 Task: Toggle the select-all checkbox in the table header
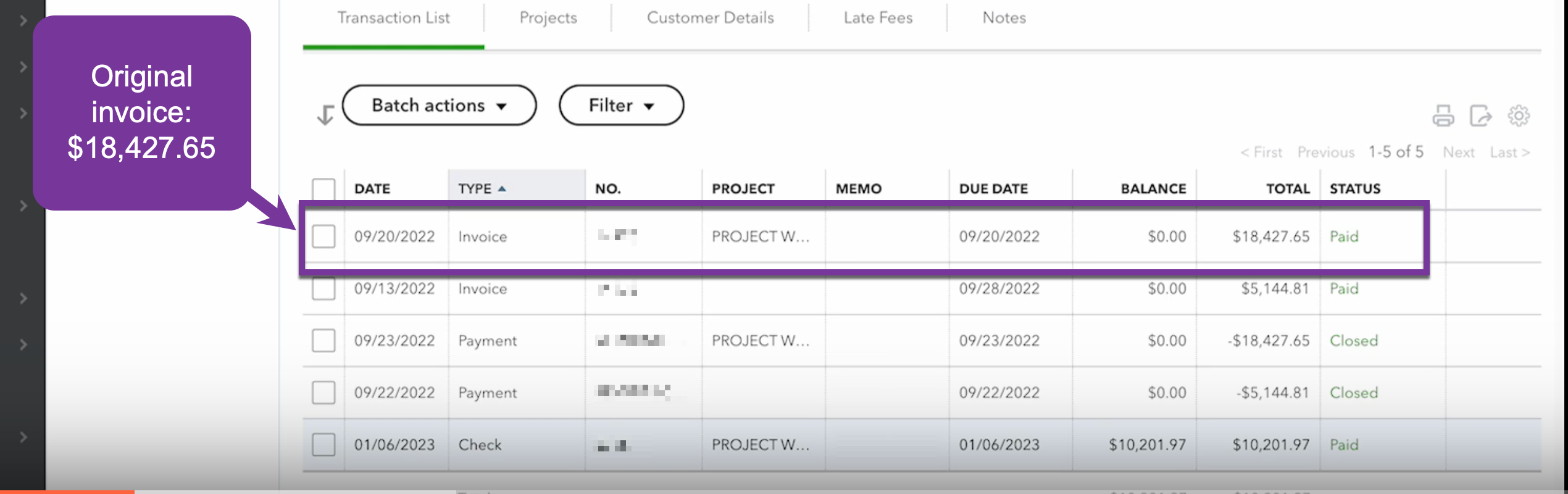point(323,189)
